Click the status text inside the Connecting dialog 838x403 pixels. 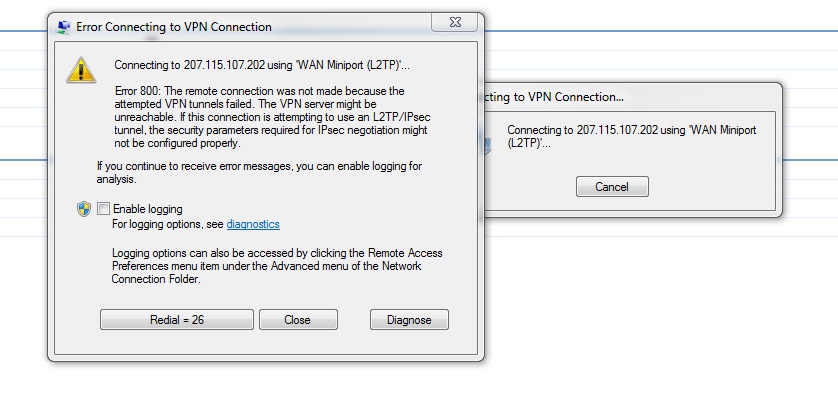pos(632,136)
